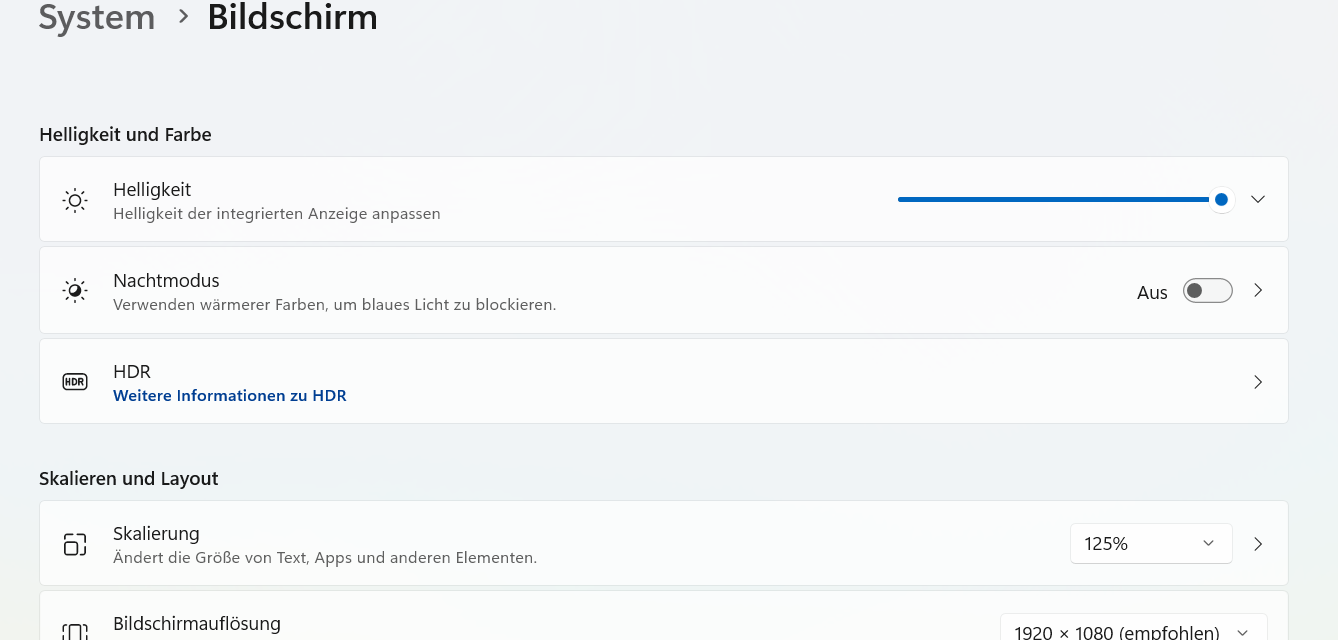
Task: Click the middle of the brightness slider track
Action: pyautogui.click(x=1059, y=200)
